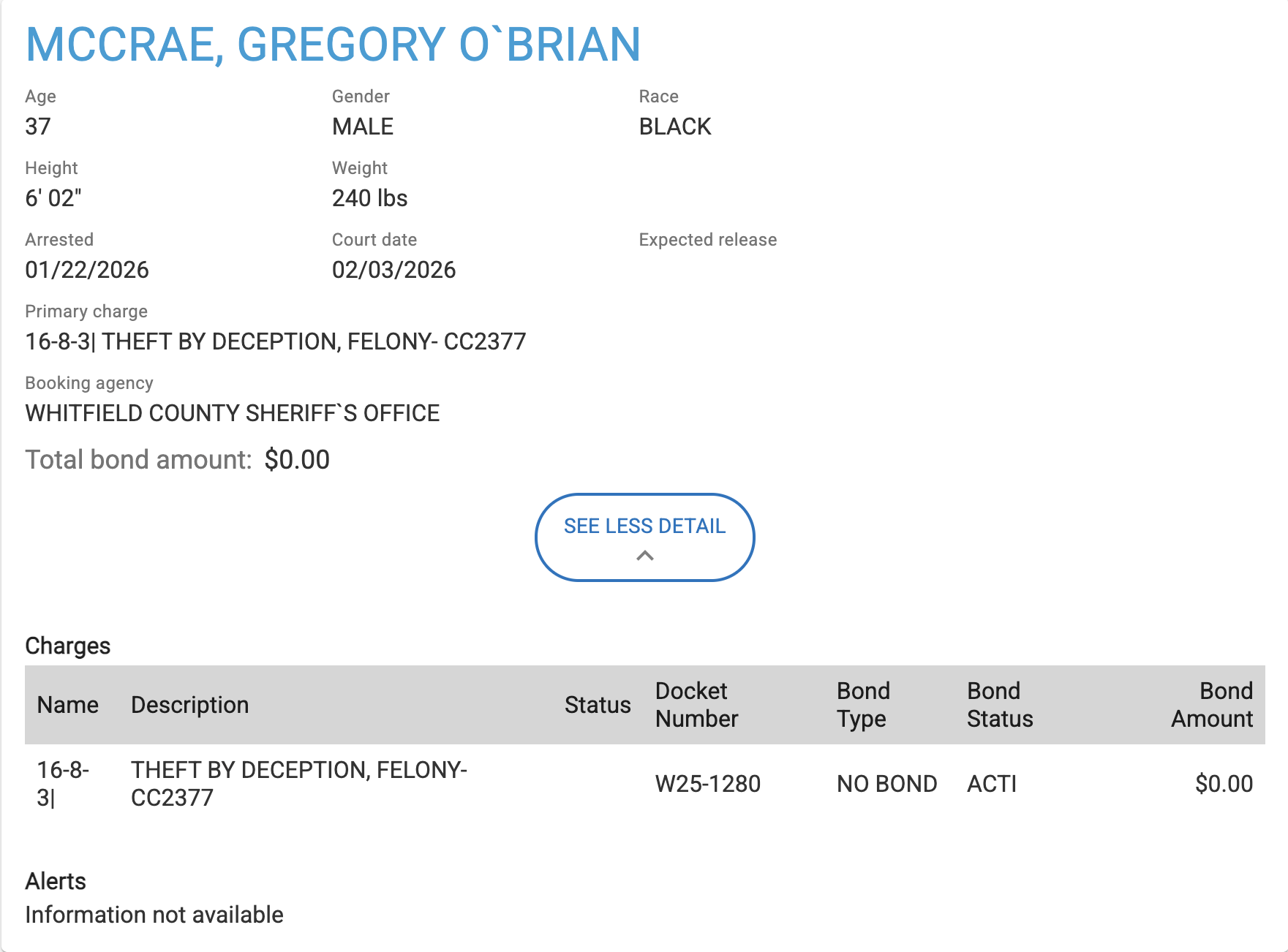Image resolution: width=1288 pixels, height=952 pixels.
Task: Click the arrested date 01/22/2026
Action: (87, 270)
